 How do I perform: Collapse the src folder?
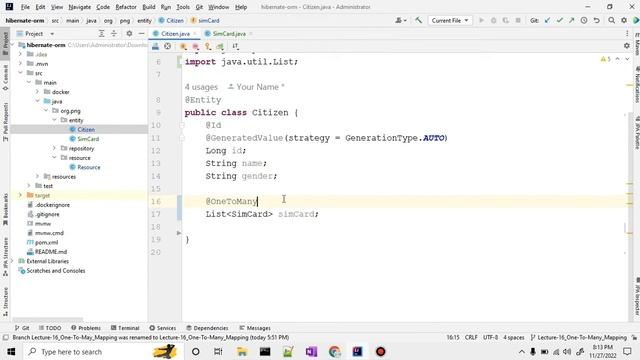click(x=20, y=73)
